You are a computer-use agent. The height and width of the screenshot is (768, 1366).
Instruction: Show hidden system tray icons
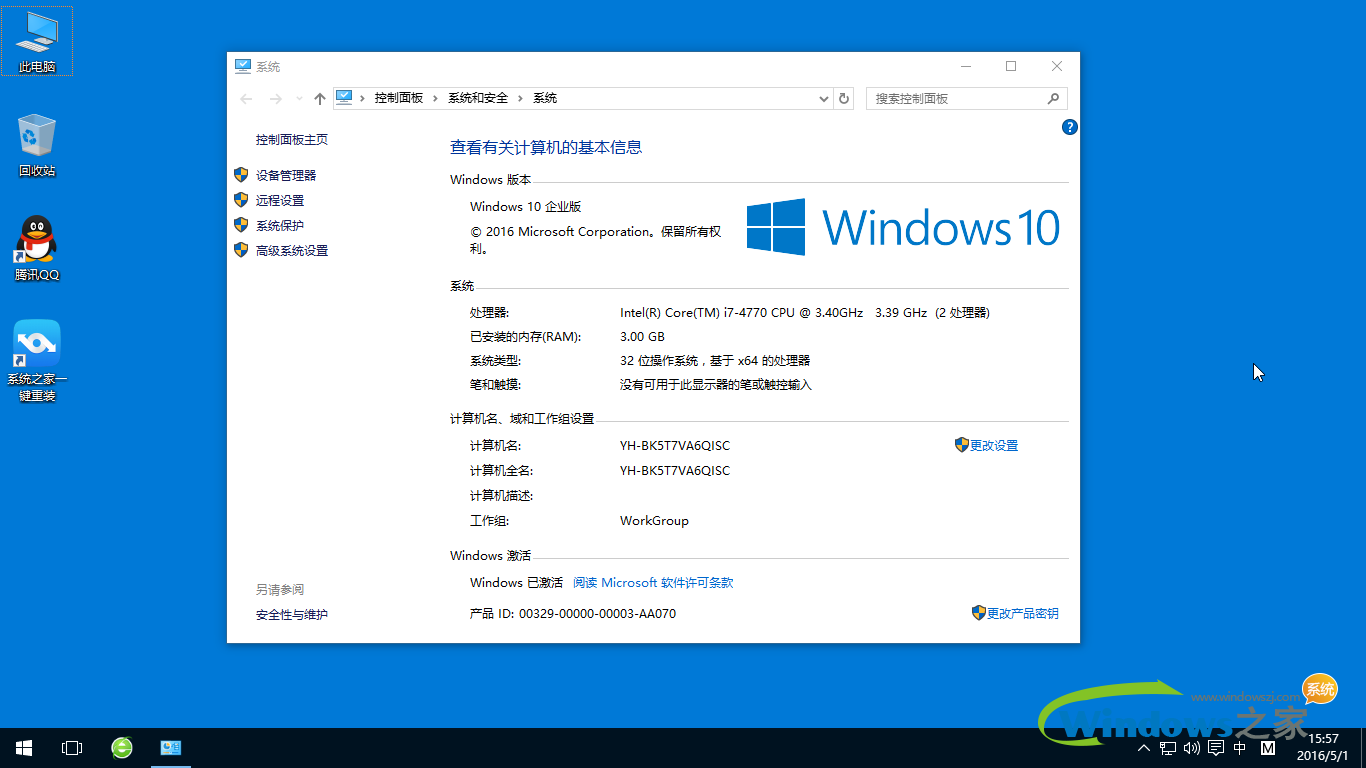[1144, 748]
